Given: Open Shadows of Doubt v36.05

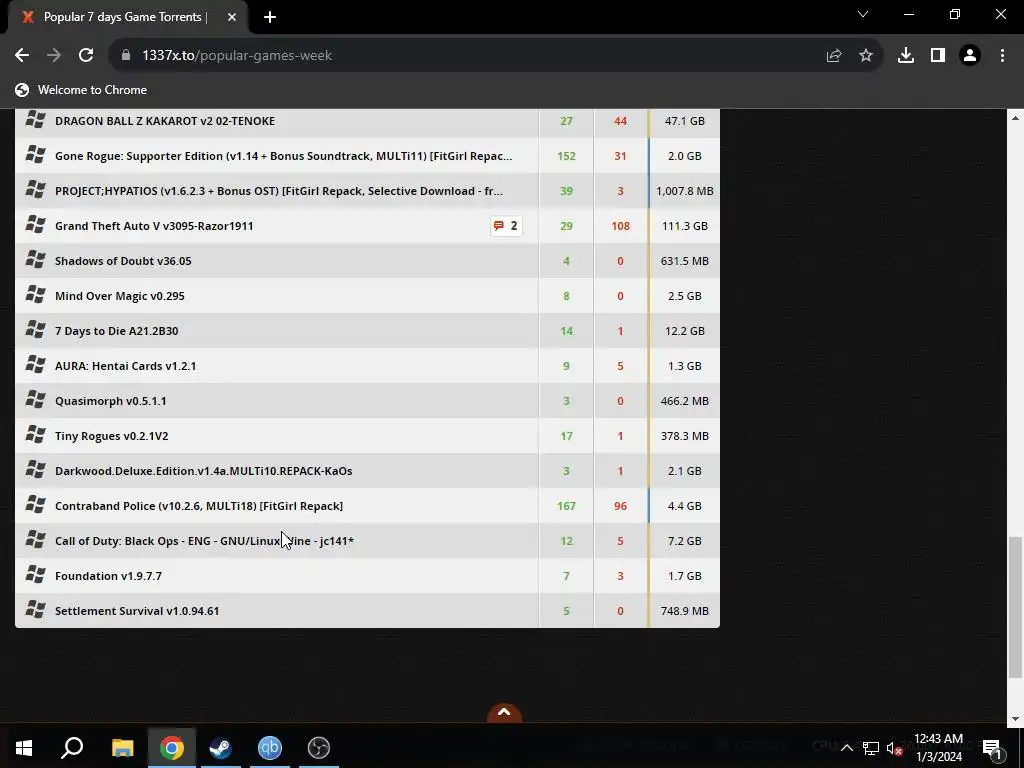Looking at the screenshot, I should point(123,261).
